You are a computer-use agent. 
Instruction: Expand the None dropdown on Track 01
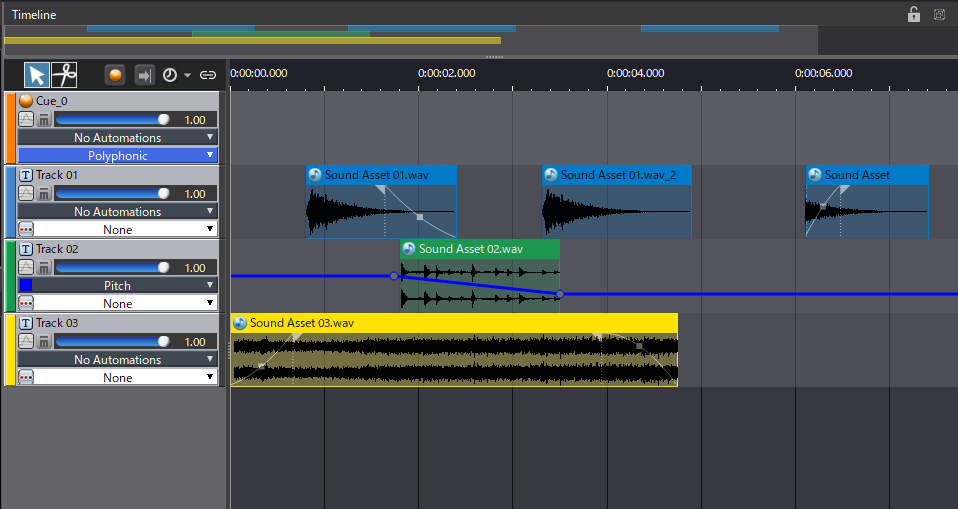click(x=117, y=230)
